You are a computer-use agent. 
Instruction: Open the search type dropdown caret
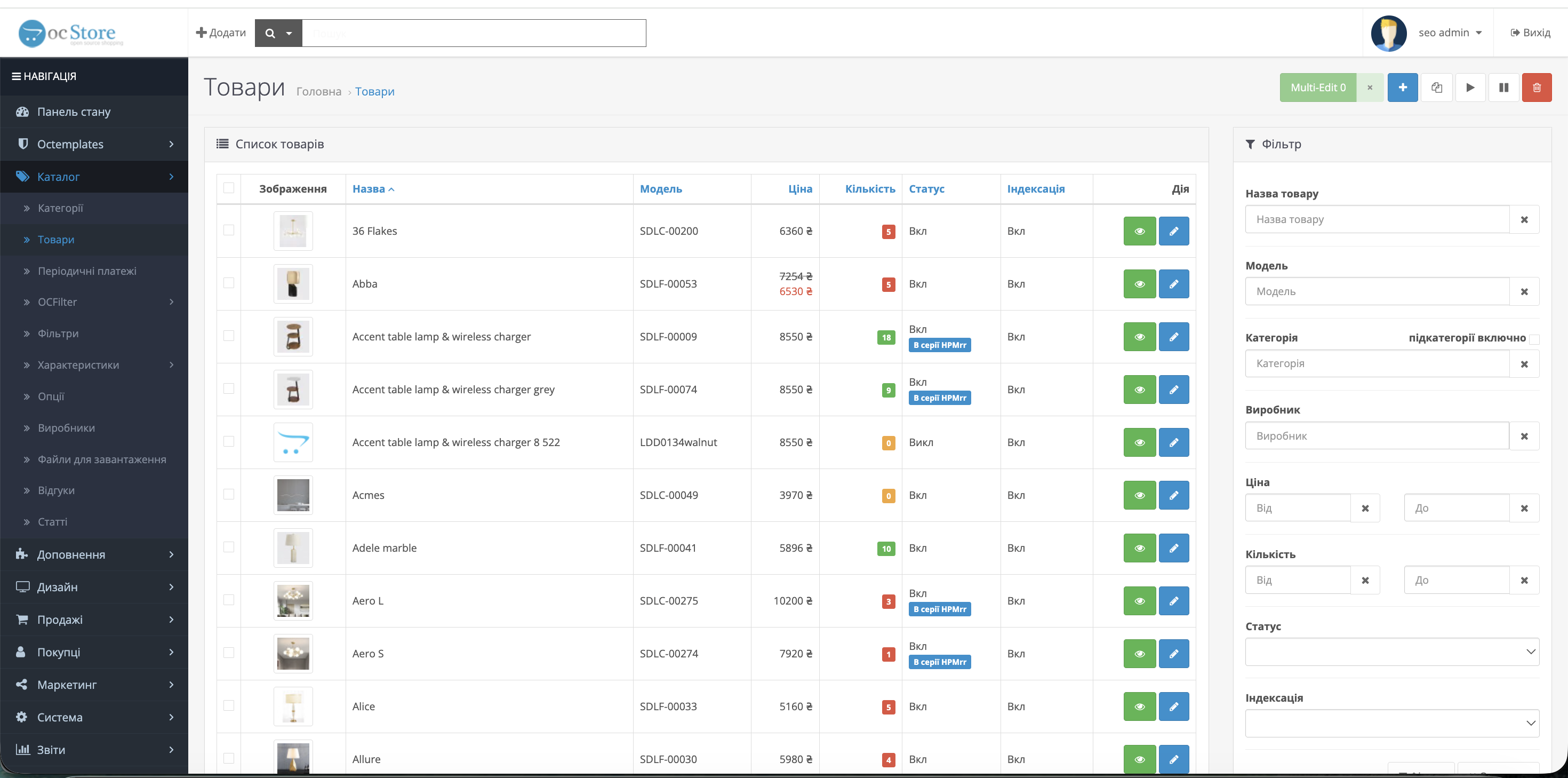pyautogui.click(x=289, y=33)
